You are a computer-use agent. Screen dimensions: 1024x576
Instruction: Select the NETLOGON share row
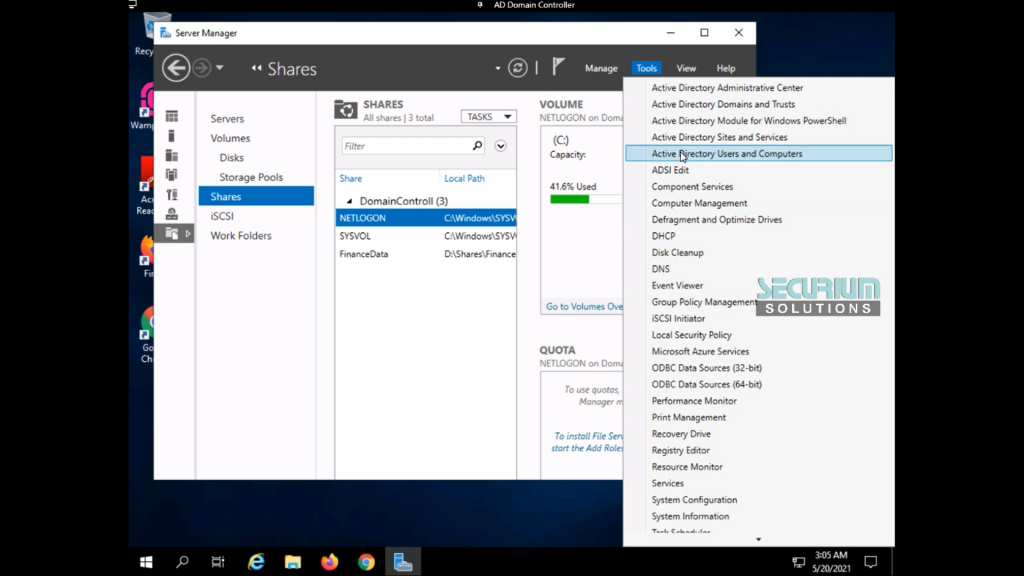(426, 218)
